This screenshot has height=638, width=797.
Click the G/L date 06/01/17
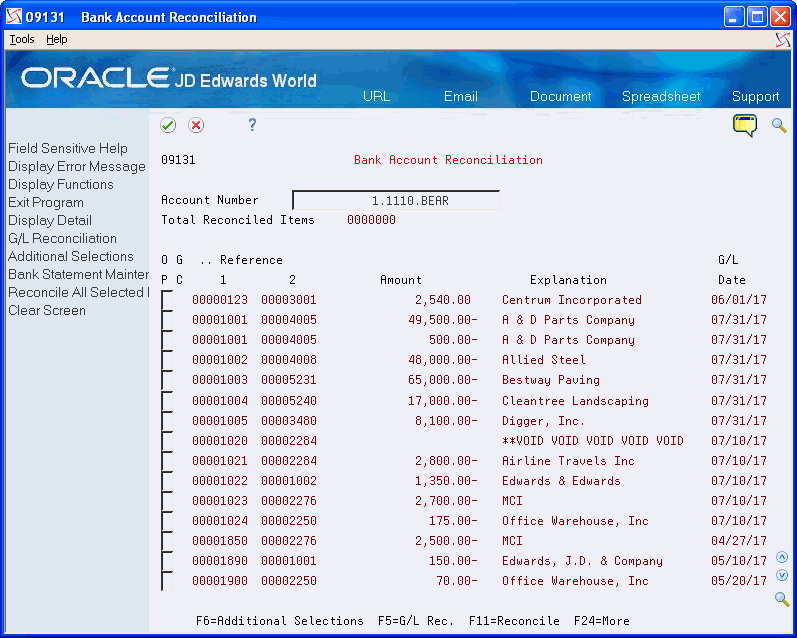(x=739, y=300)
